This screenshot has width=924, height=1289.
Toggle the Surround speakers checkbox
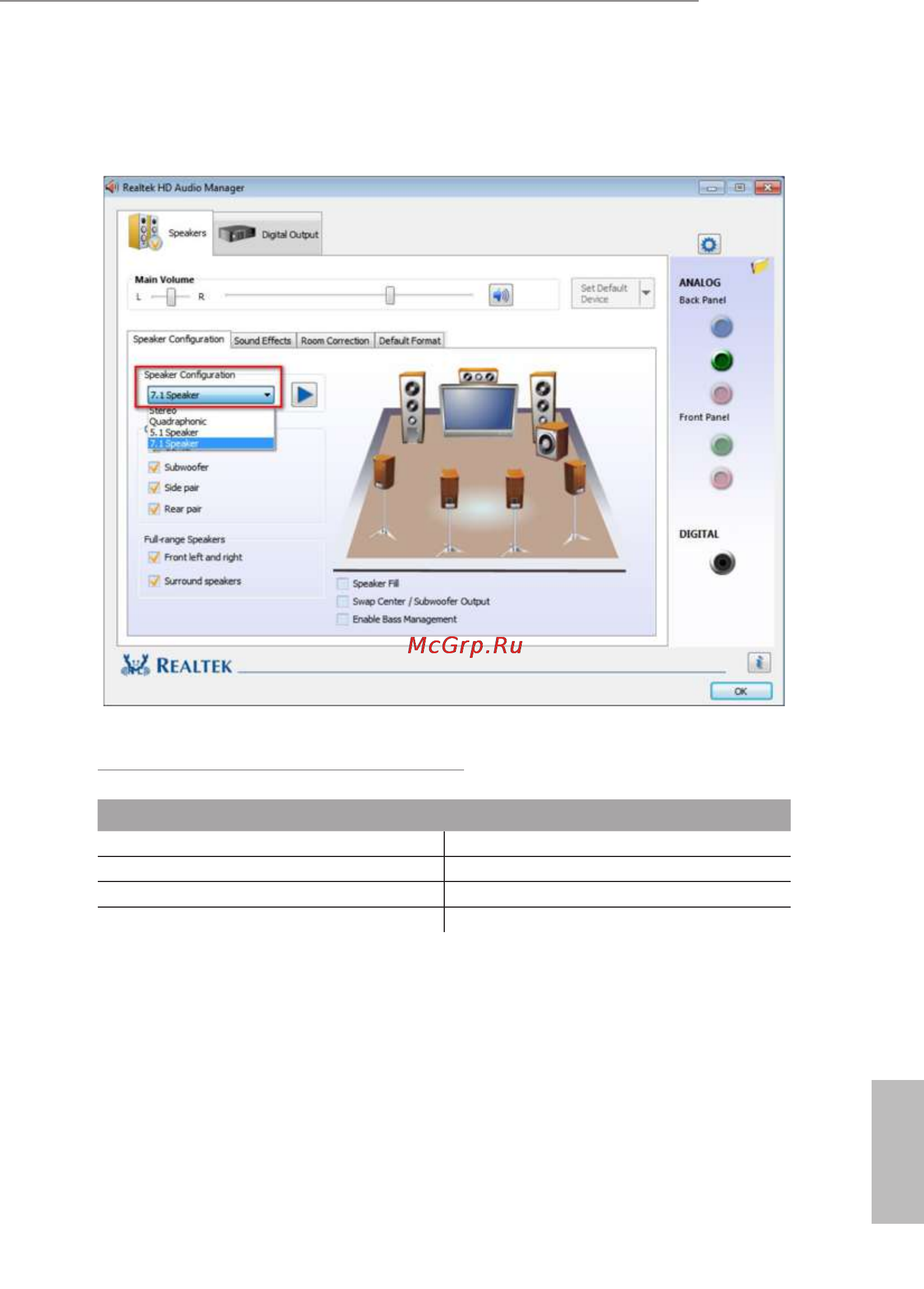pos(154,581)
